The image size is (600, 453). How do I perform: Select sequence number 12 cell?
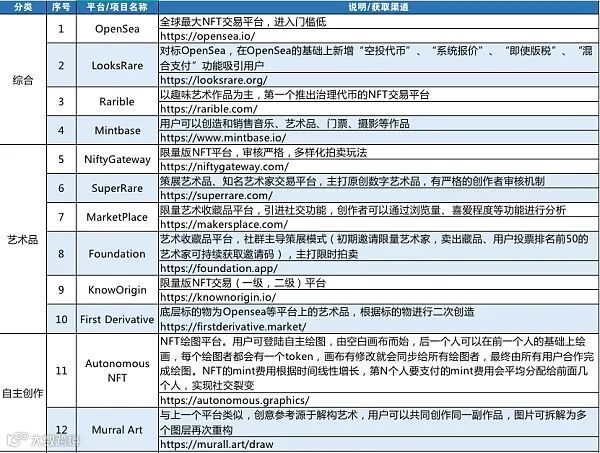coord(61,430)
